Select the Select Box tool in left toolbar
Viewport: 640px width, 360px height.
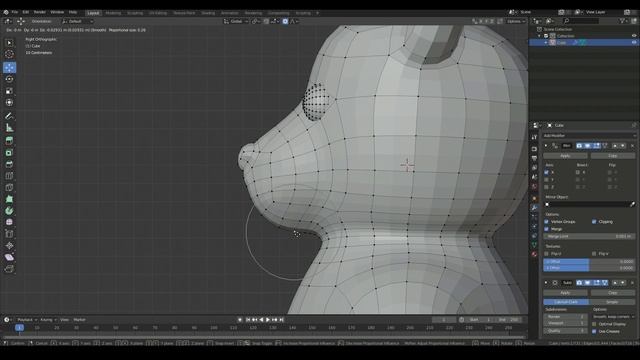[9, 43]
